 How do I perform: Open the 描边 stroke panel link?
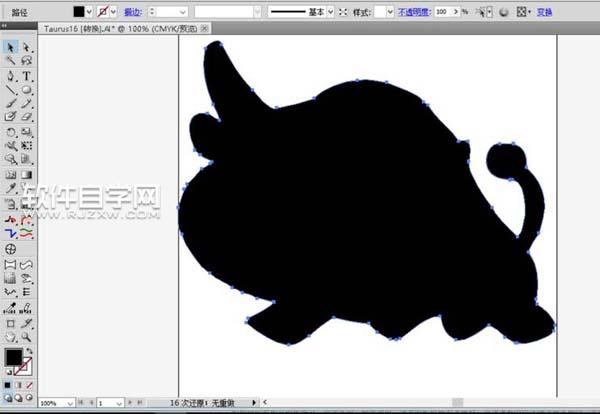(x=133, y=12)
